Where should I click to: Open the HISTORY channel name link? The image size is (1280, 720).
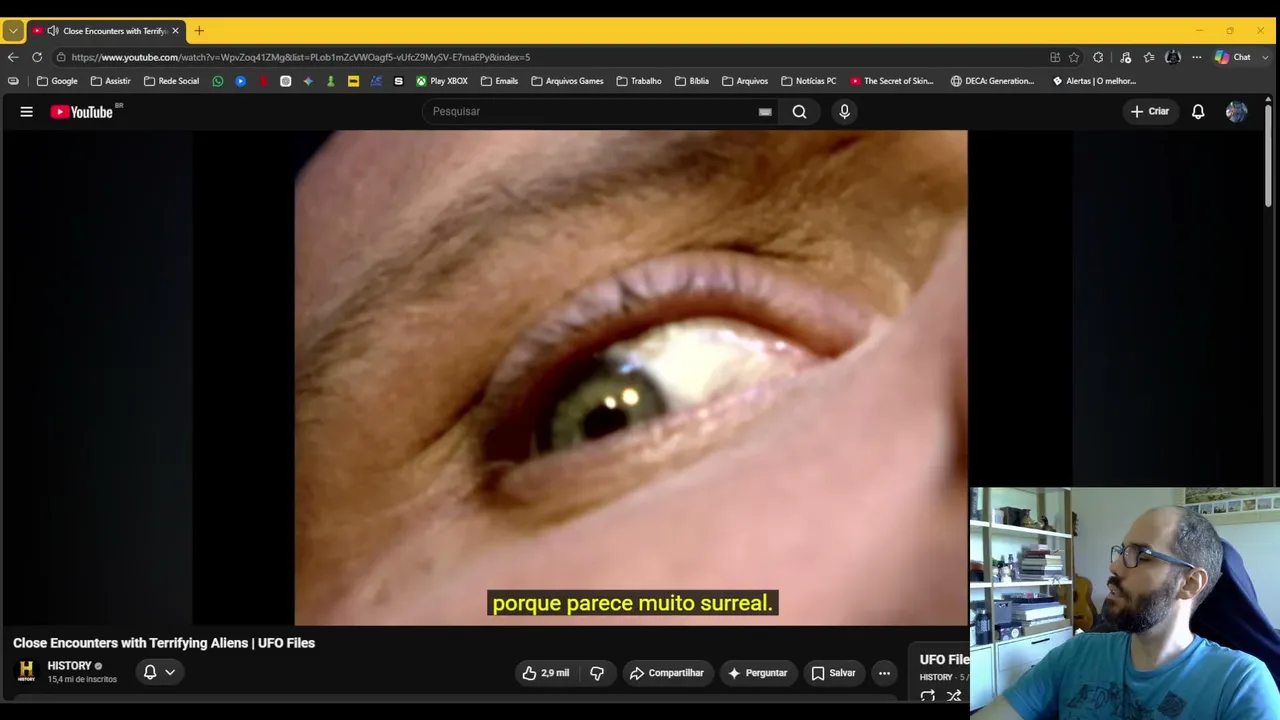69,666
